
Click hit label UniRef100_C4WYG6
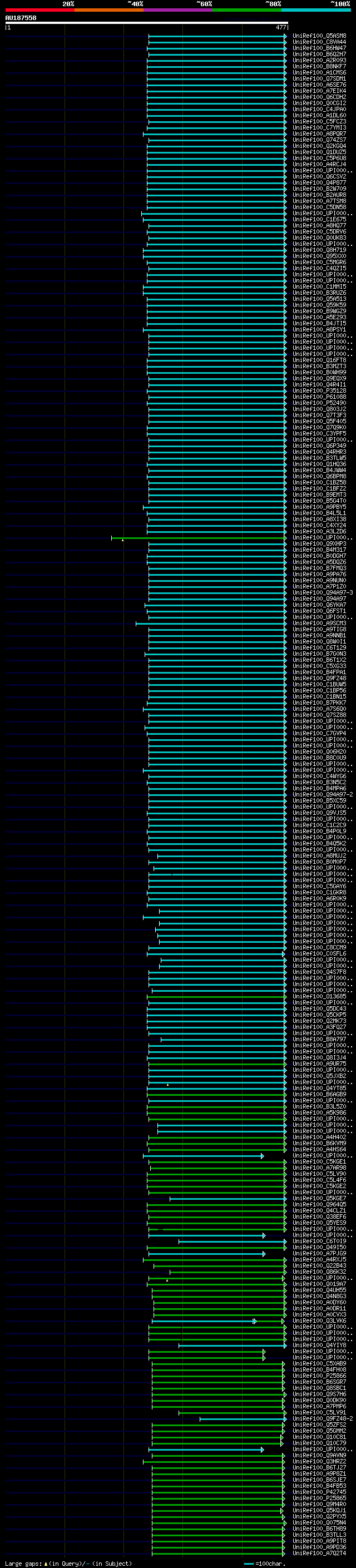click(319, 776)
